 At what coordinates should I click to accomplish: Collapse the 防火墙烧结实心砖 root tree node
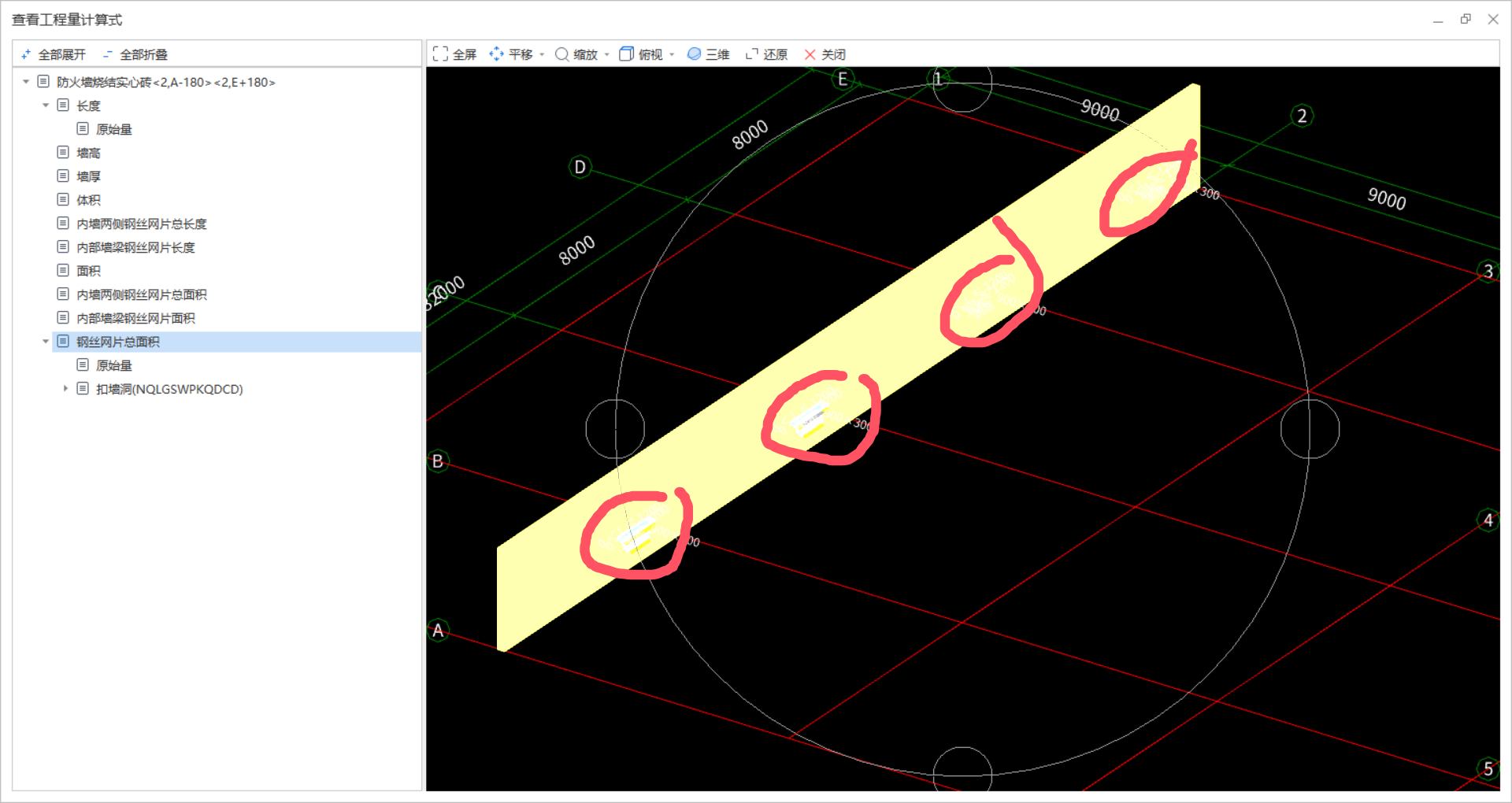(x=26, y=82)
